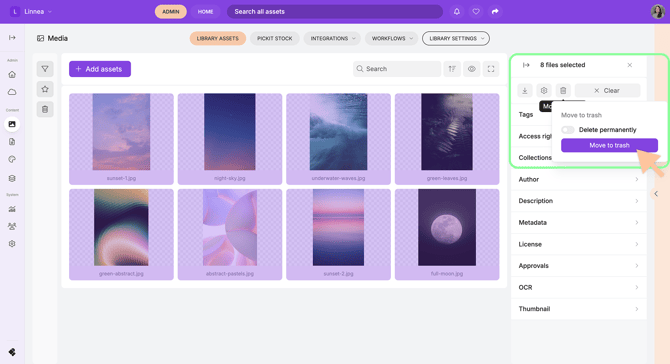Screen dimensions: 670x364
Task: Select the Pickit Stock tab
Action: 275,38
